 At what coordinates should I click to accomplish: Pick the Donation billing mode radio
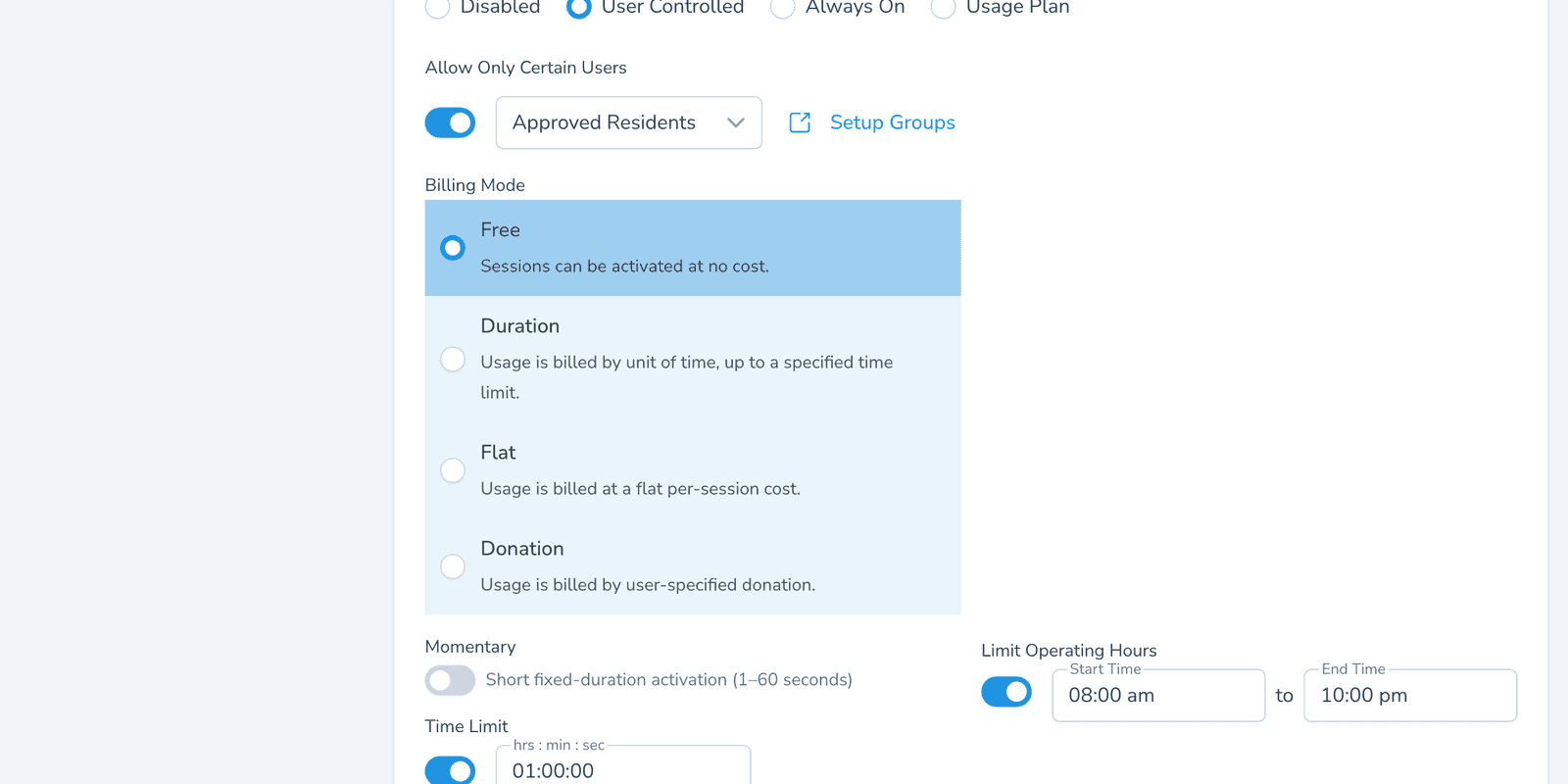pos(453,566)
